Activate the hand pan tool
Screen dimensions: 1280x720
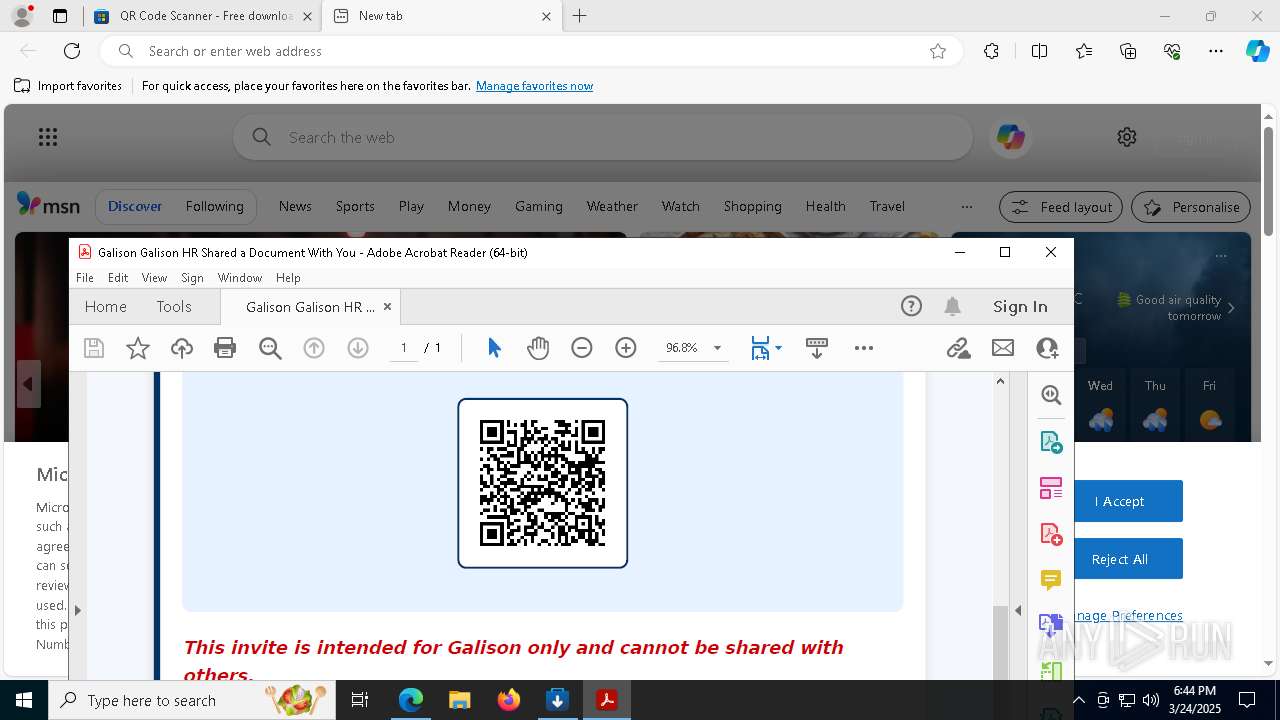click(538, 348)
